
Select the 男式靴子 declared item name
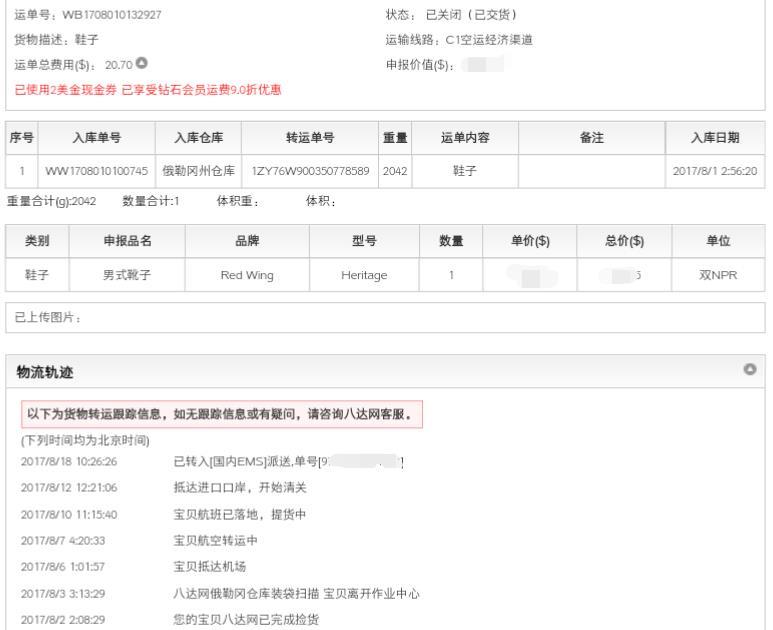pos(128,275)
